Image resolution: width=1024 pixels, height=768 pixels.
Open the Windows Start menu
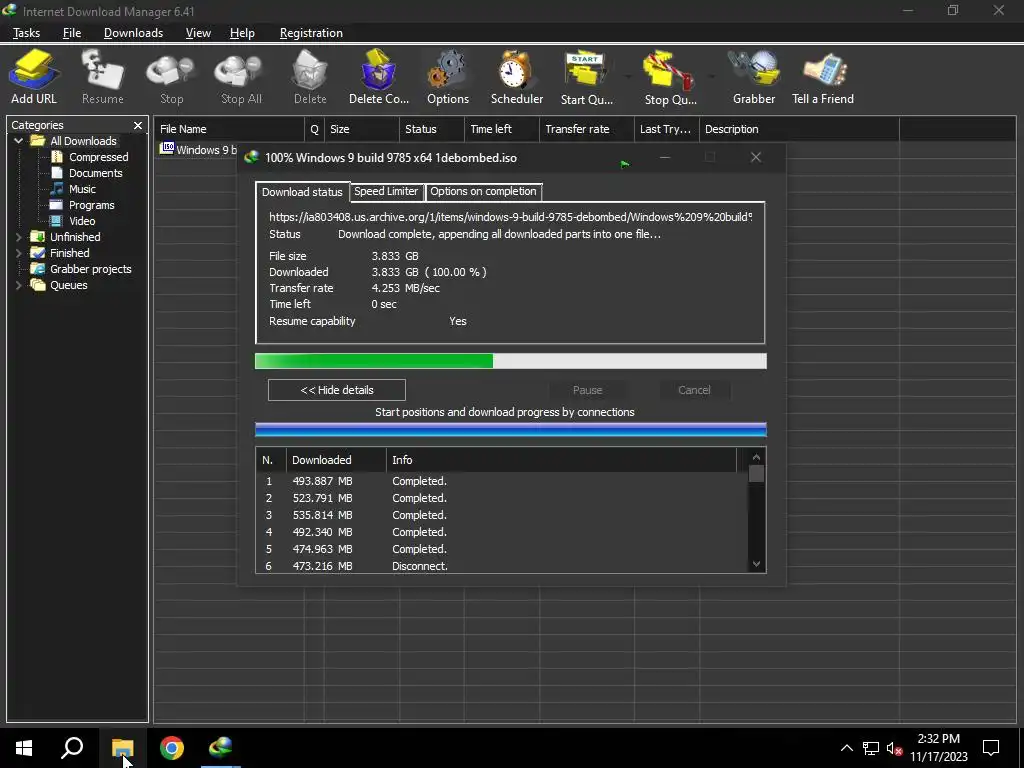(24, 748)
